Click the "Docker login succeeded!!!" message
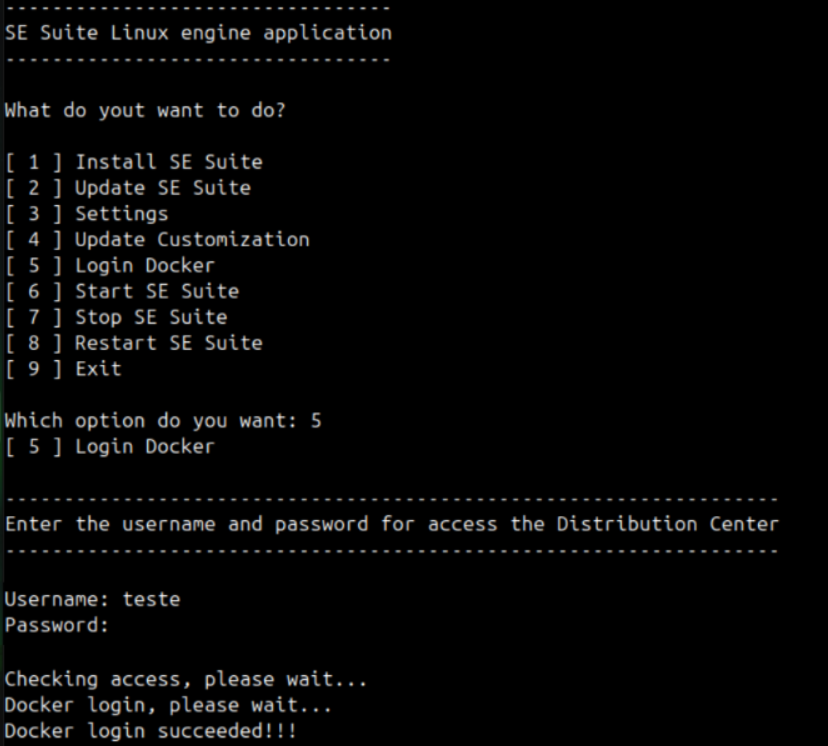Viewport: 828px width, 746px height. pos(150,731)
